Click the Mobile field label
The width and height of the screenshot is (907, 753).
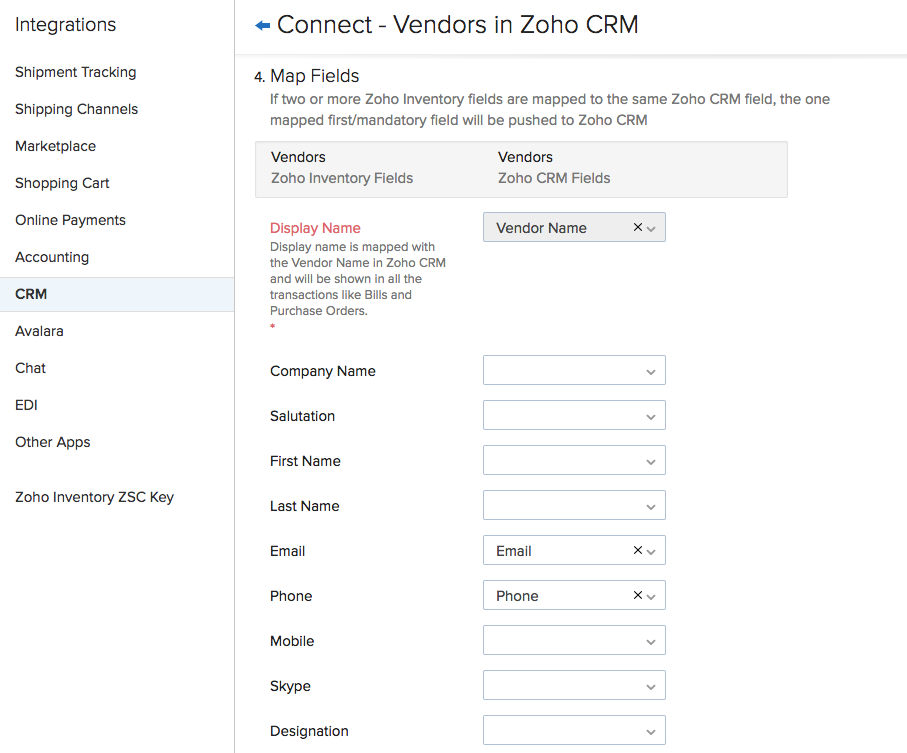coord(292,641)
